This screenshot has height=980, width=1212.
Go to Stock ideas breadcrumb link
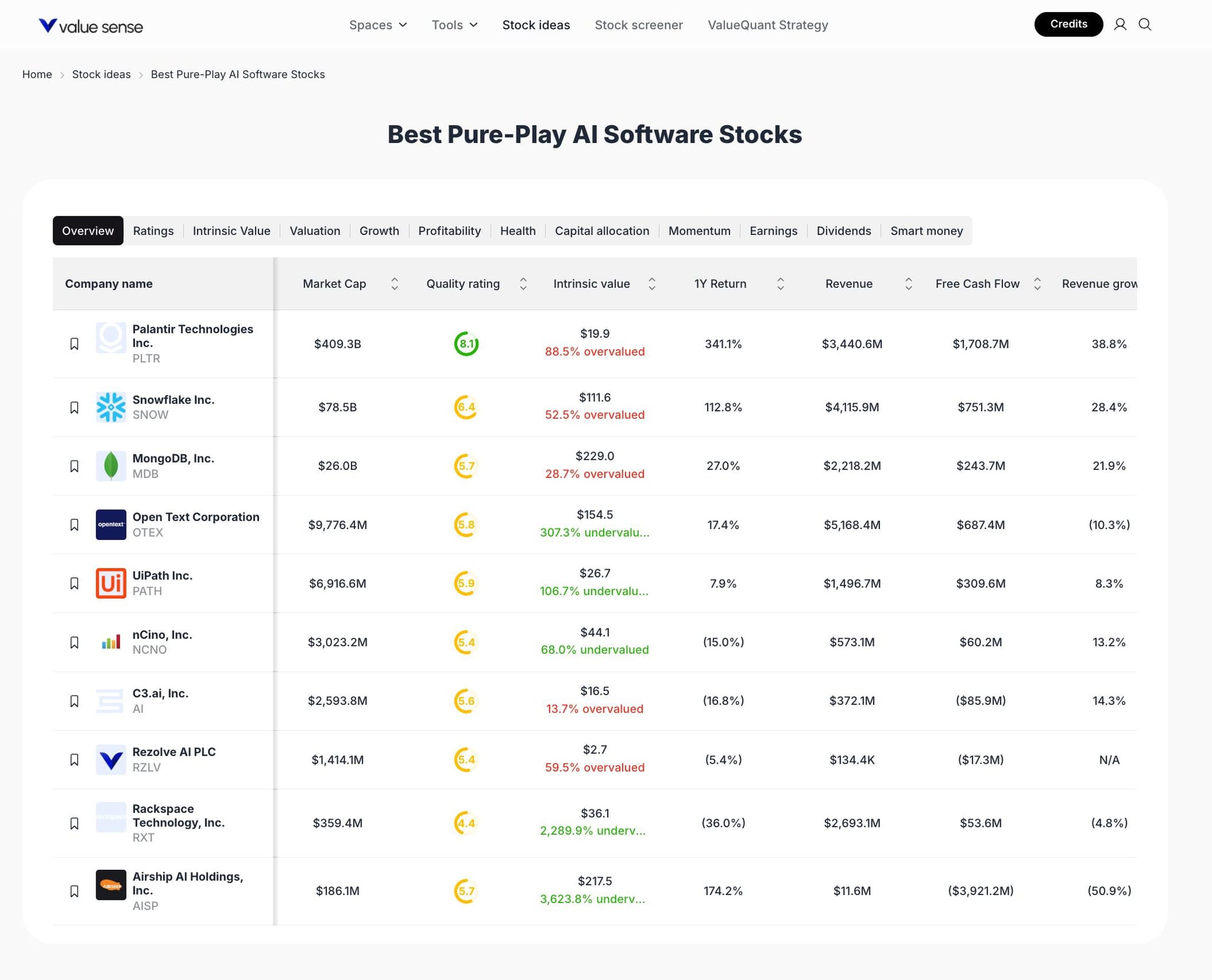tap(101, 75)
